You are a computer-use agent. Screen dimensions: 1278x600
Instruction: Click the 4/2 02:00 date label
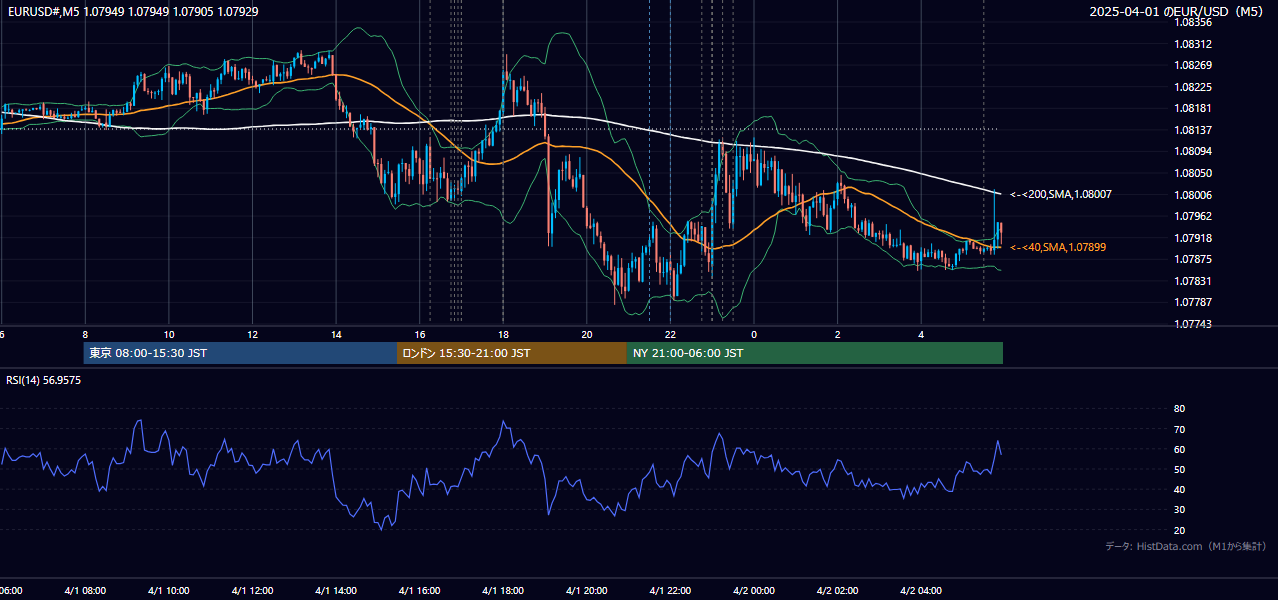[837, 591]
